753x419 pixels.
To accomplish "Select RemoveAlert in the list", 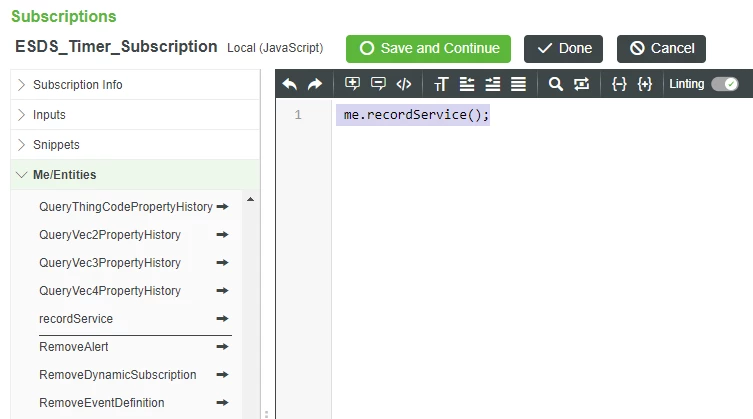I will click(x=73, y=346).
